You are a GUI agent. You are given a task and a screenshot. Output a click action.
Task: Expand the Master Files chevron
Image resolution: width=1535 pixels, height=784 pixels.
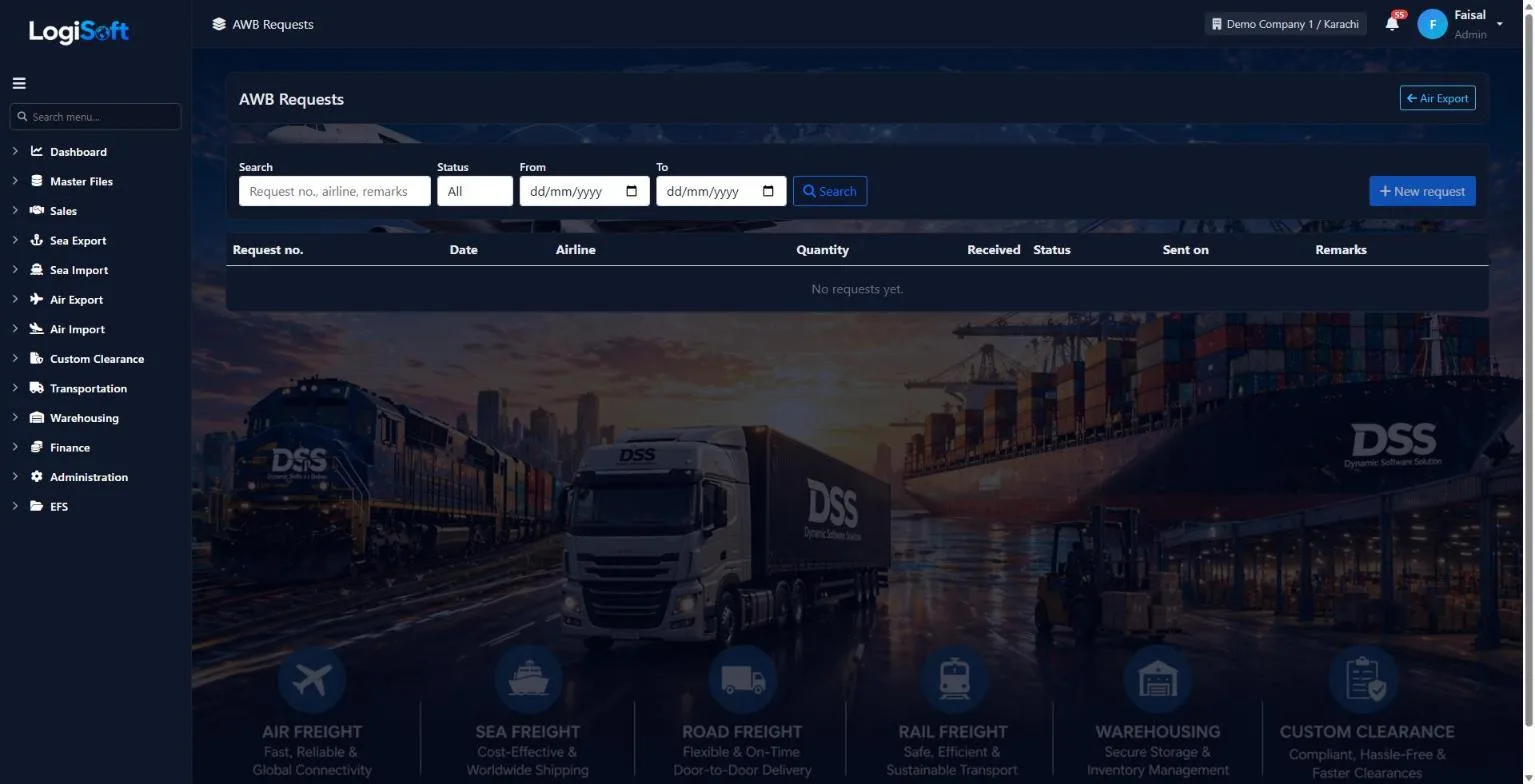point(15,181)
